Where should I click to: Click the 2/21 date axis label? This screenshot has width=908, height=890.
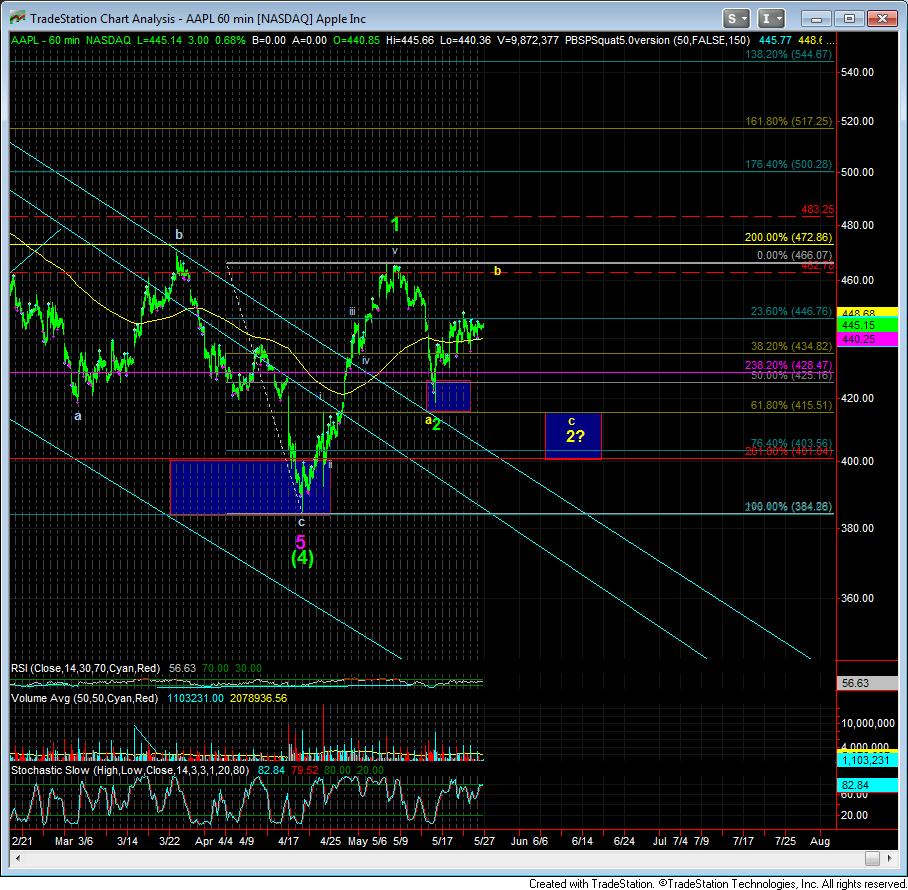pos(22,841)
